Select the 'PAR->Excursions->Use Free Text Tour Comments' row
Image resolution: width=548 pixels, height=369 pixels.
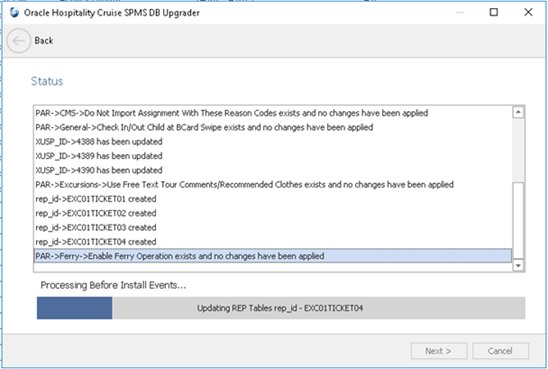click(273, 184)
